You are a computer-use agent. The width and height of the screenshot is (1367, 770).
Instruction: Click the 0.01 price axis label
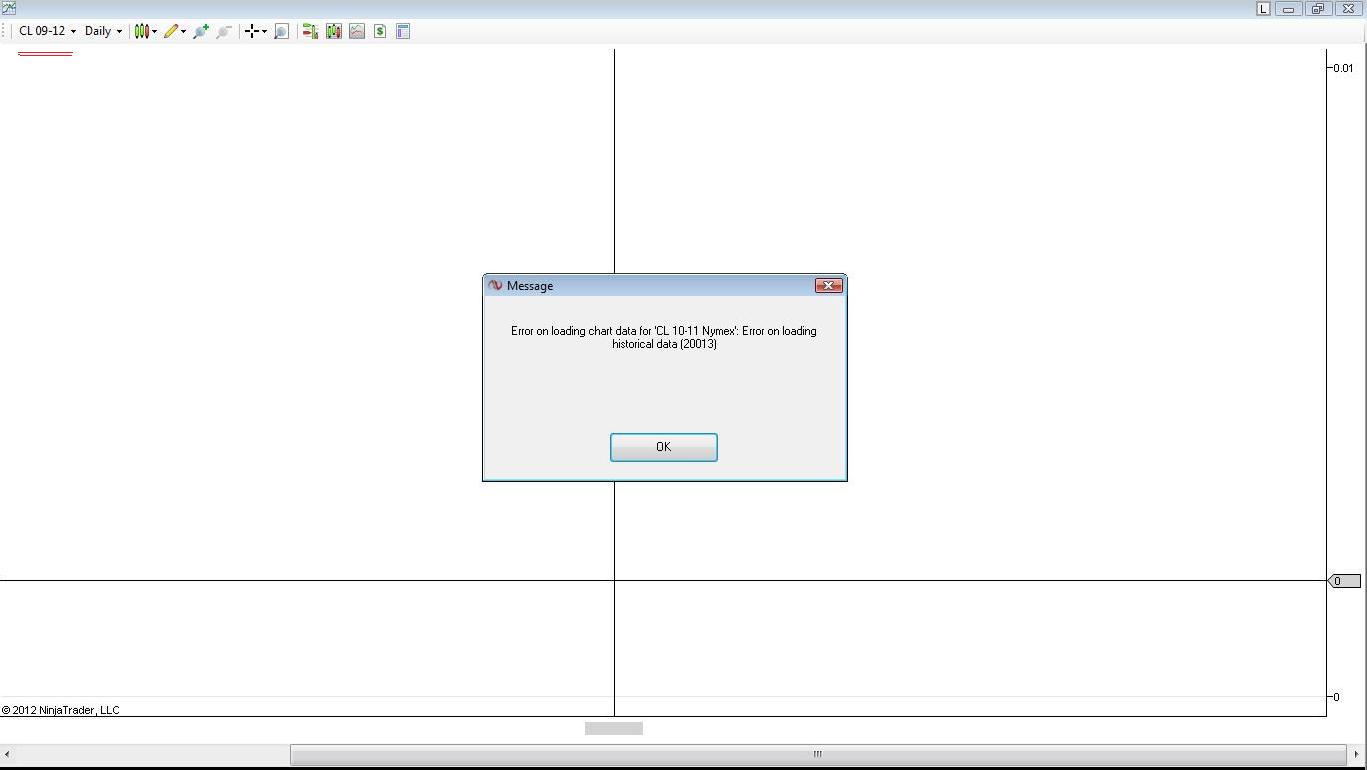click(1343, 68)
